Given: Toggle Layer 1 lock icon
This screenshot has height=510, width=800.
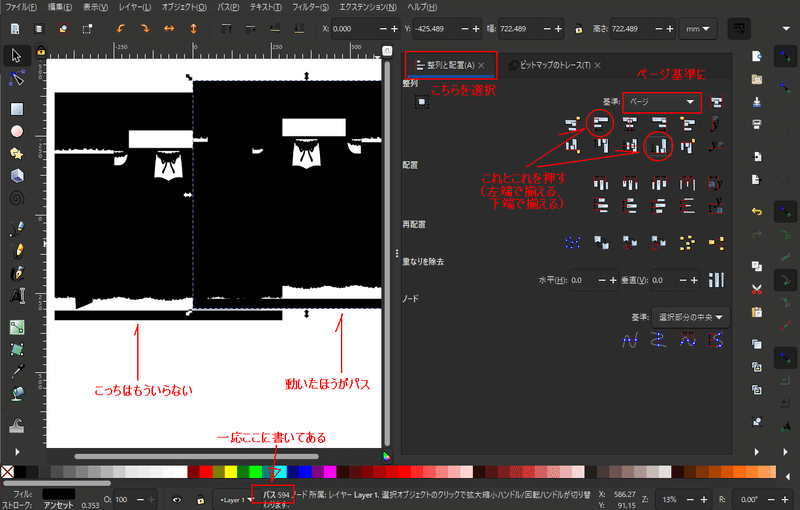Looking at the screenshot, I should tap(201, 500).
